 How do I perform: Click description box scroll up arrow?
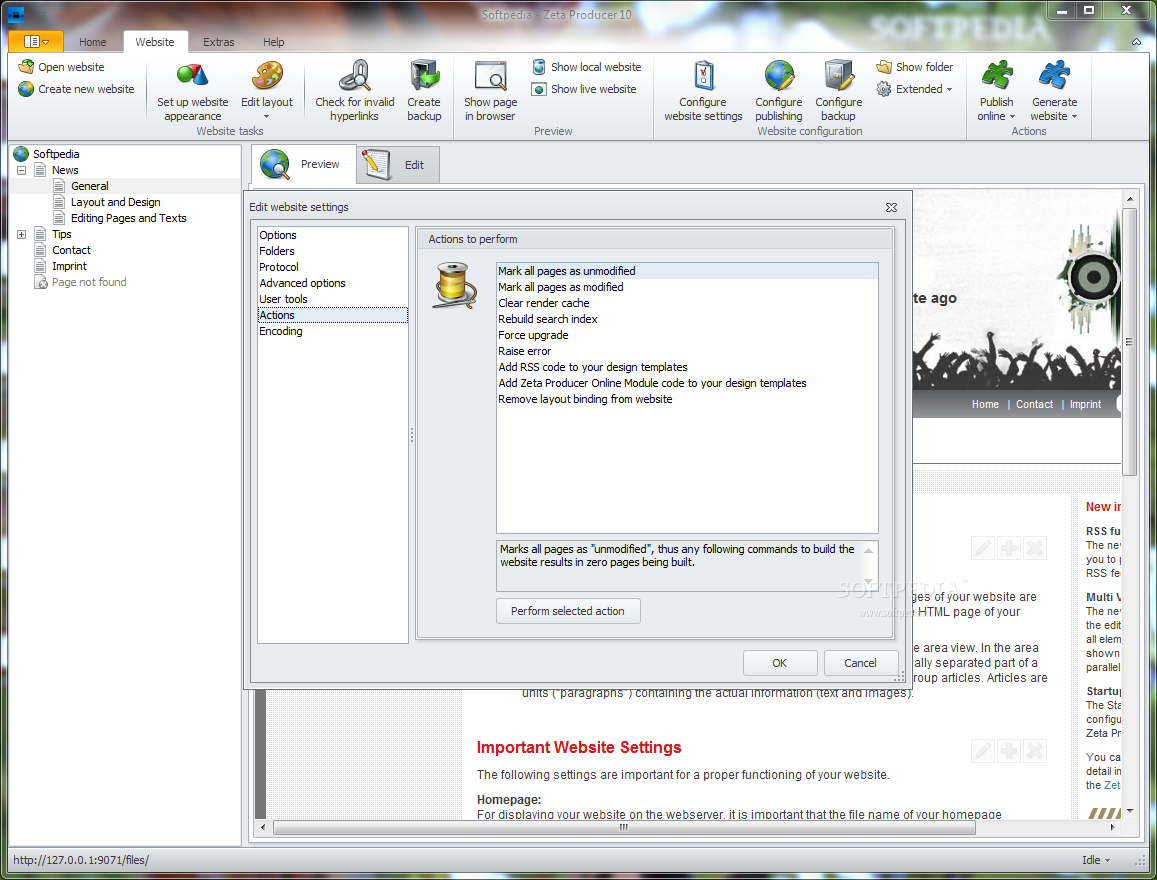click(x=869, y=550)
